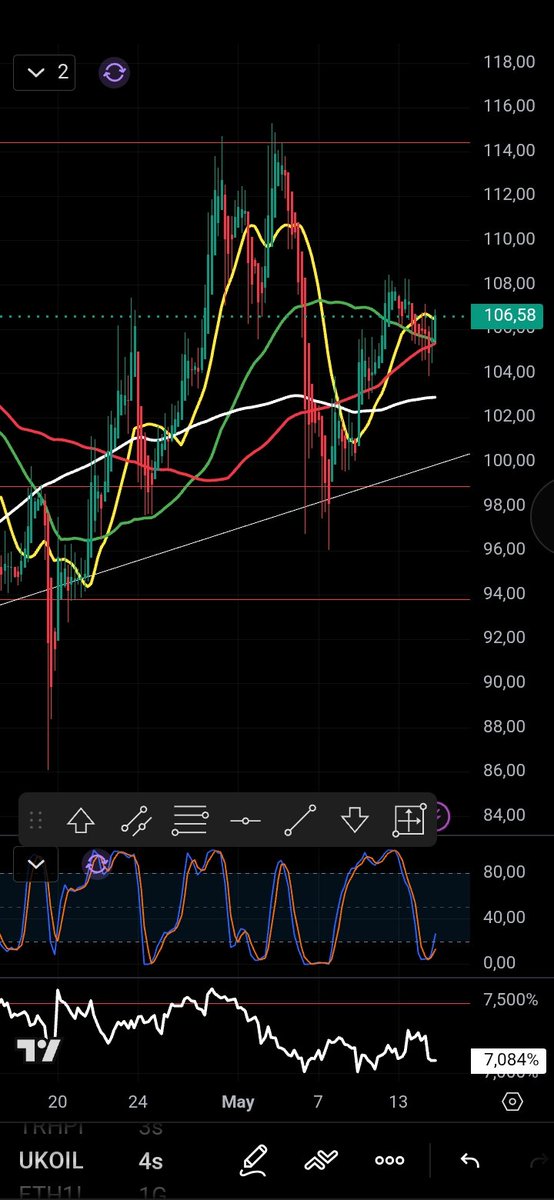Select the trend line with nodes tool

[x=135, y=821]
